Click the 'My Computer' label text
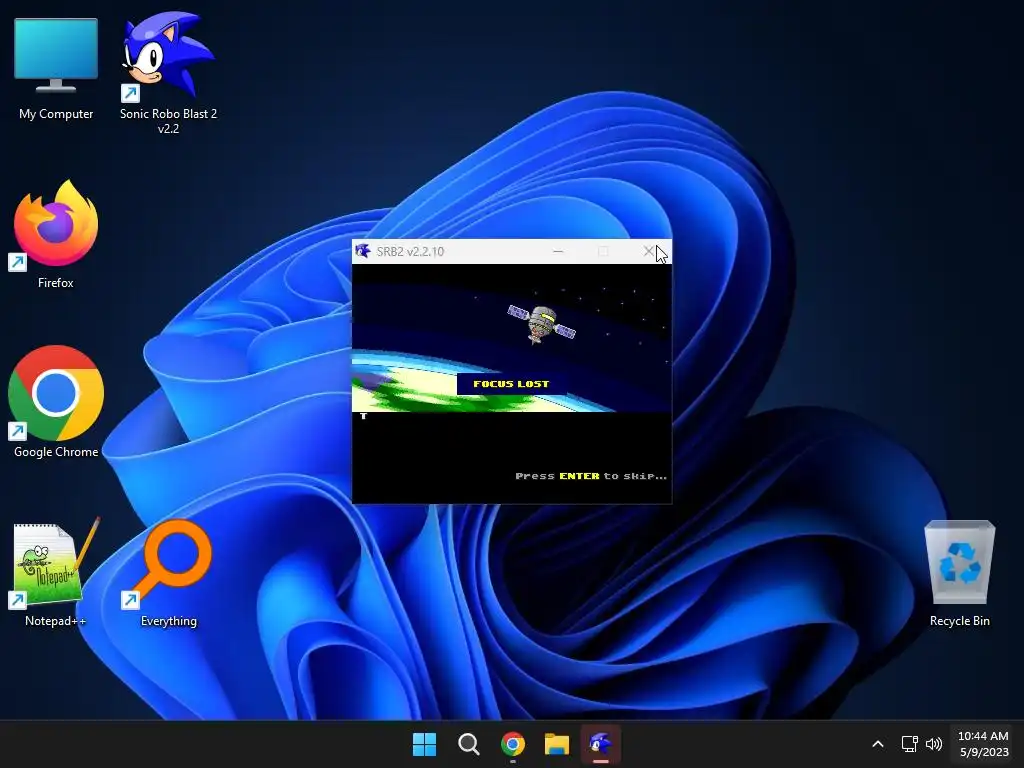Screen dimensions: 1024x768 [x=56, y=114]
